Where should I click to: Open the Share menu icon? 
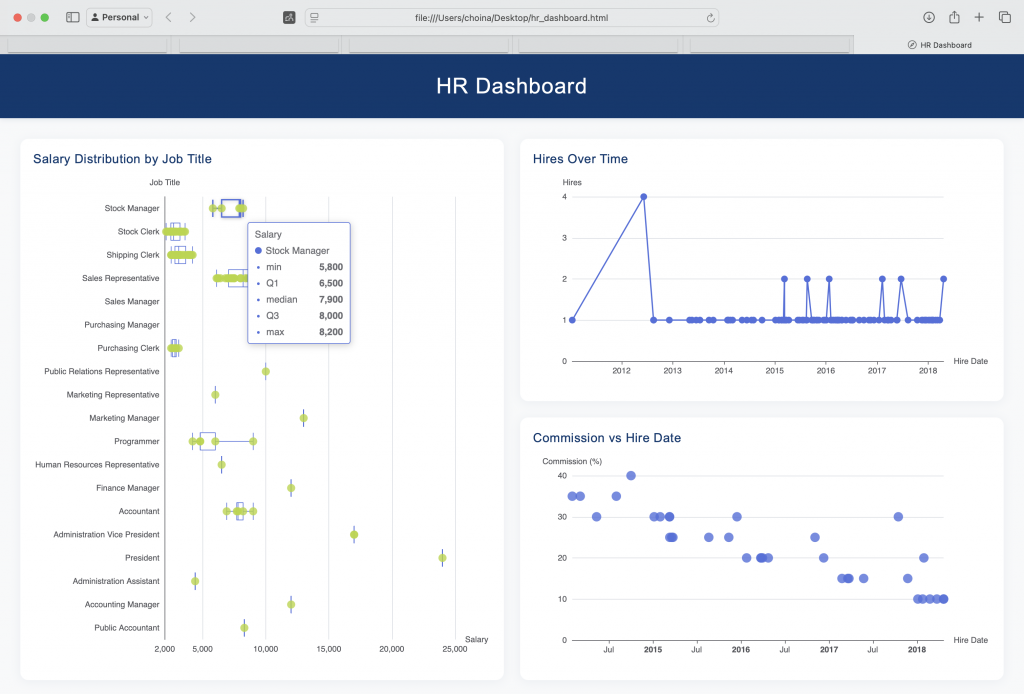click(x=953, y=17)
